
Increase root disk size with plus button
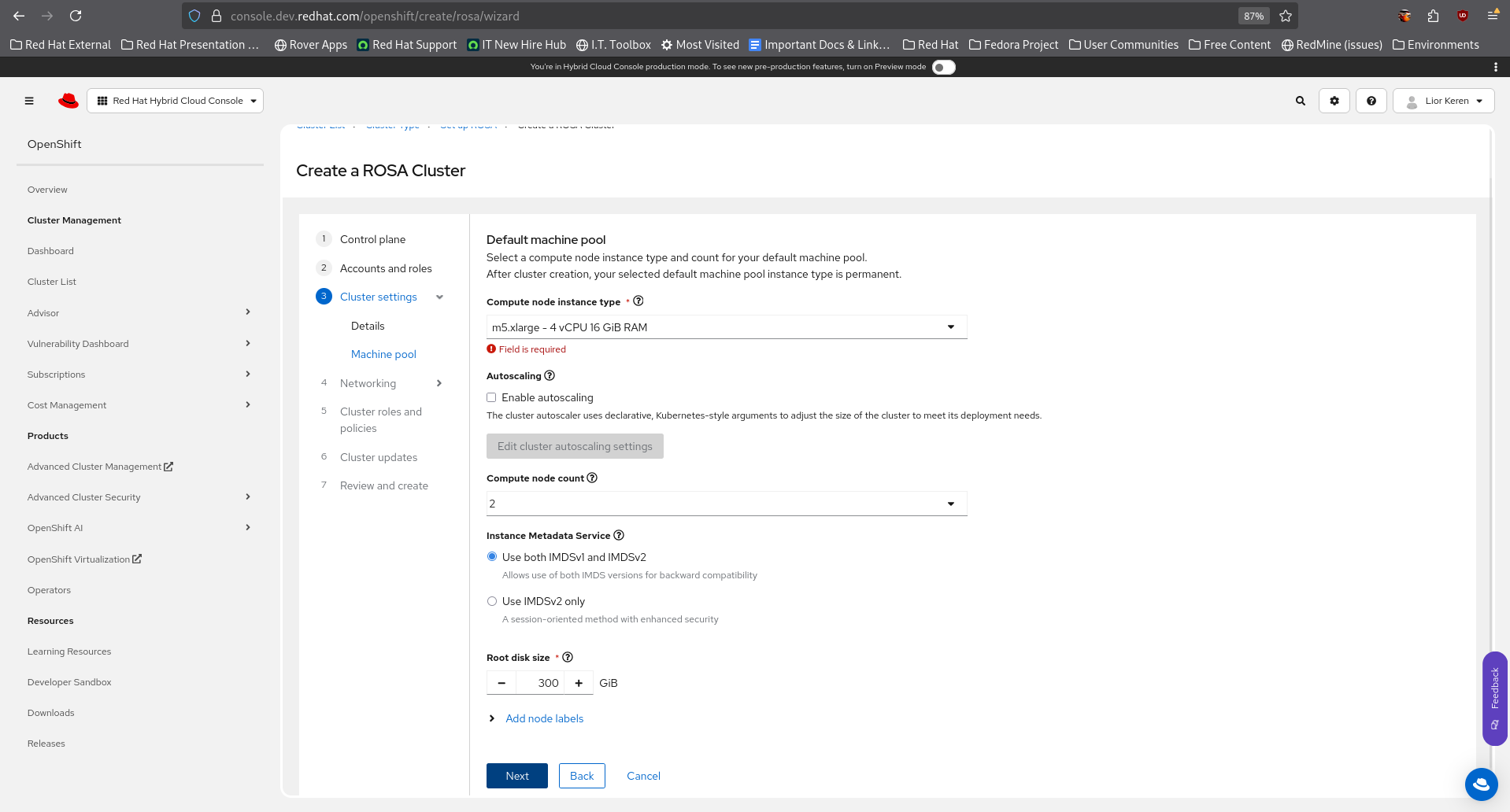pos(579,683)
